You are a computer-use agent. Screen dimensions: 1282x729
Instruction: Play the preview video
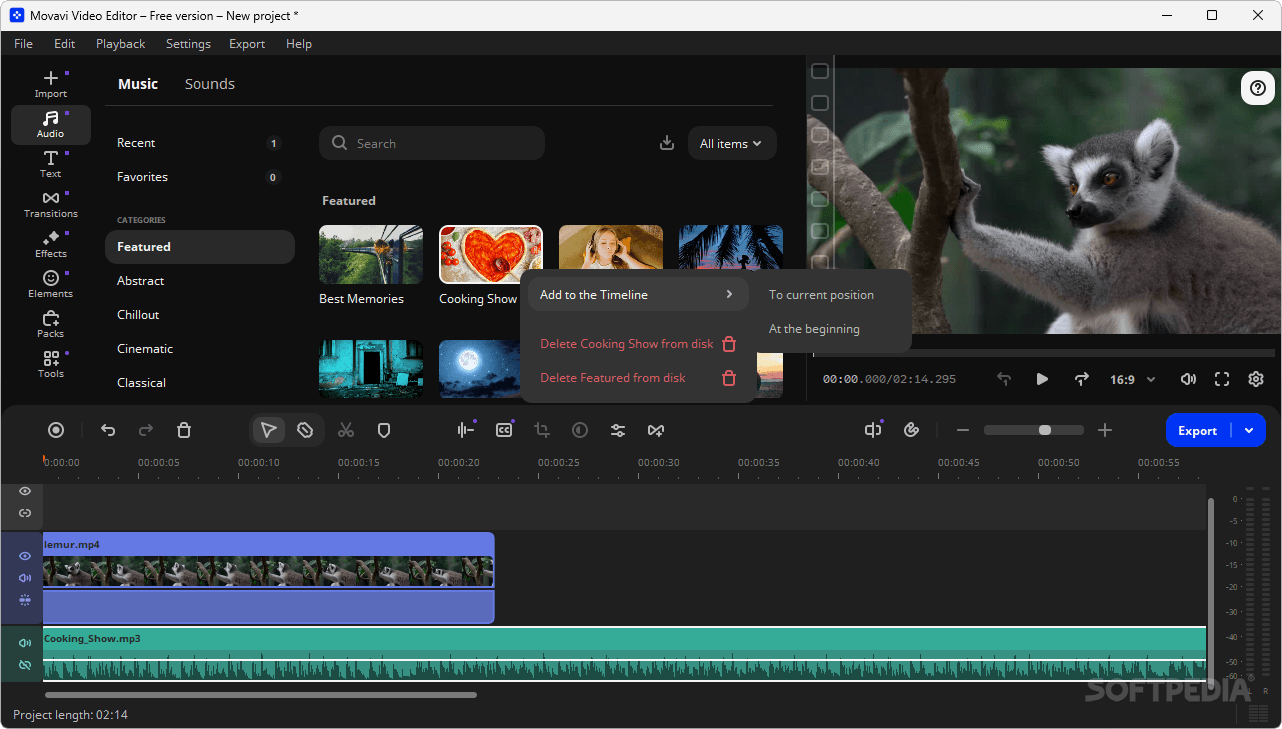[x=1042, y=379]
